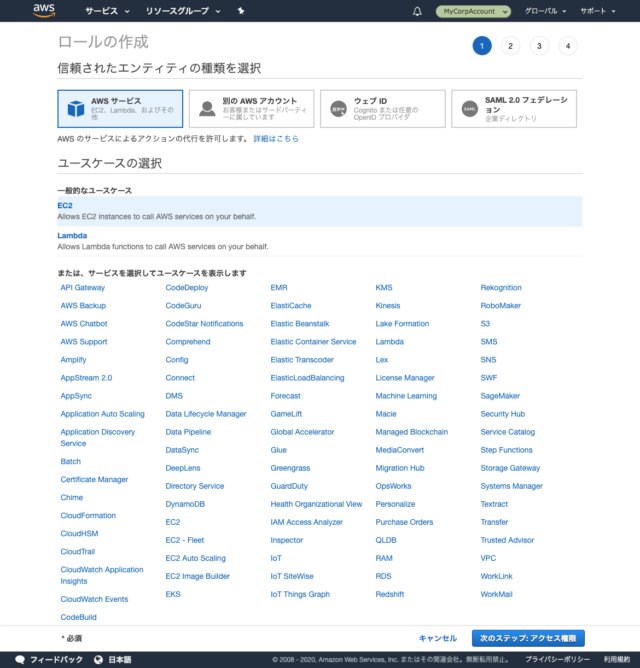640x668 pixels.
Task: Select the Health Organizational View service
Action: tap(316, 504)
